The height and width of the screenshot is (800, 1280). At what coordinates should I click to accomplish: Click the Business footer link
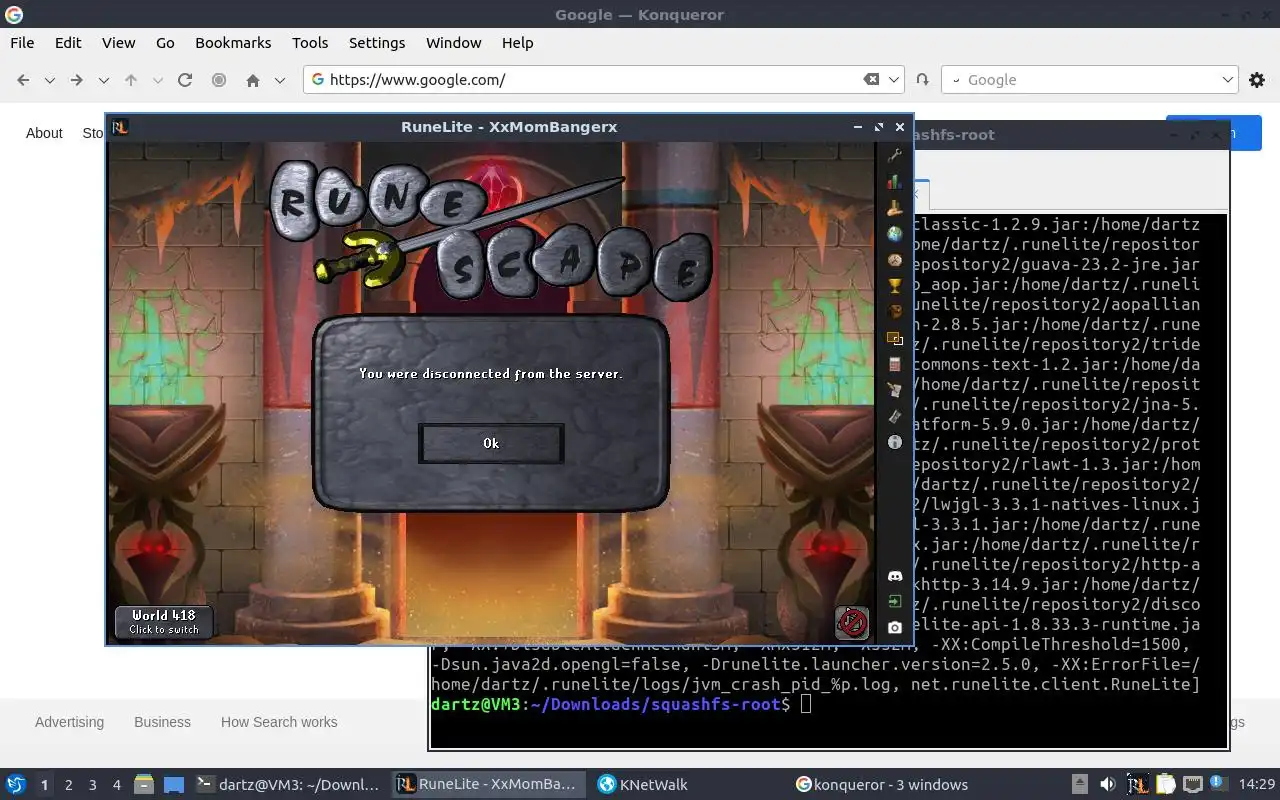(162, 722)
